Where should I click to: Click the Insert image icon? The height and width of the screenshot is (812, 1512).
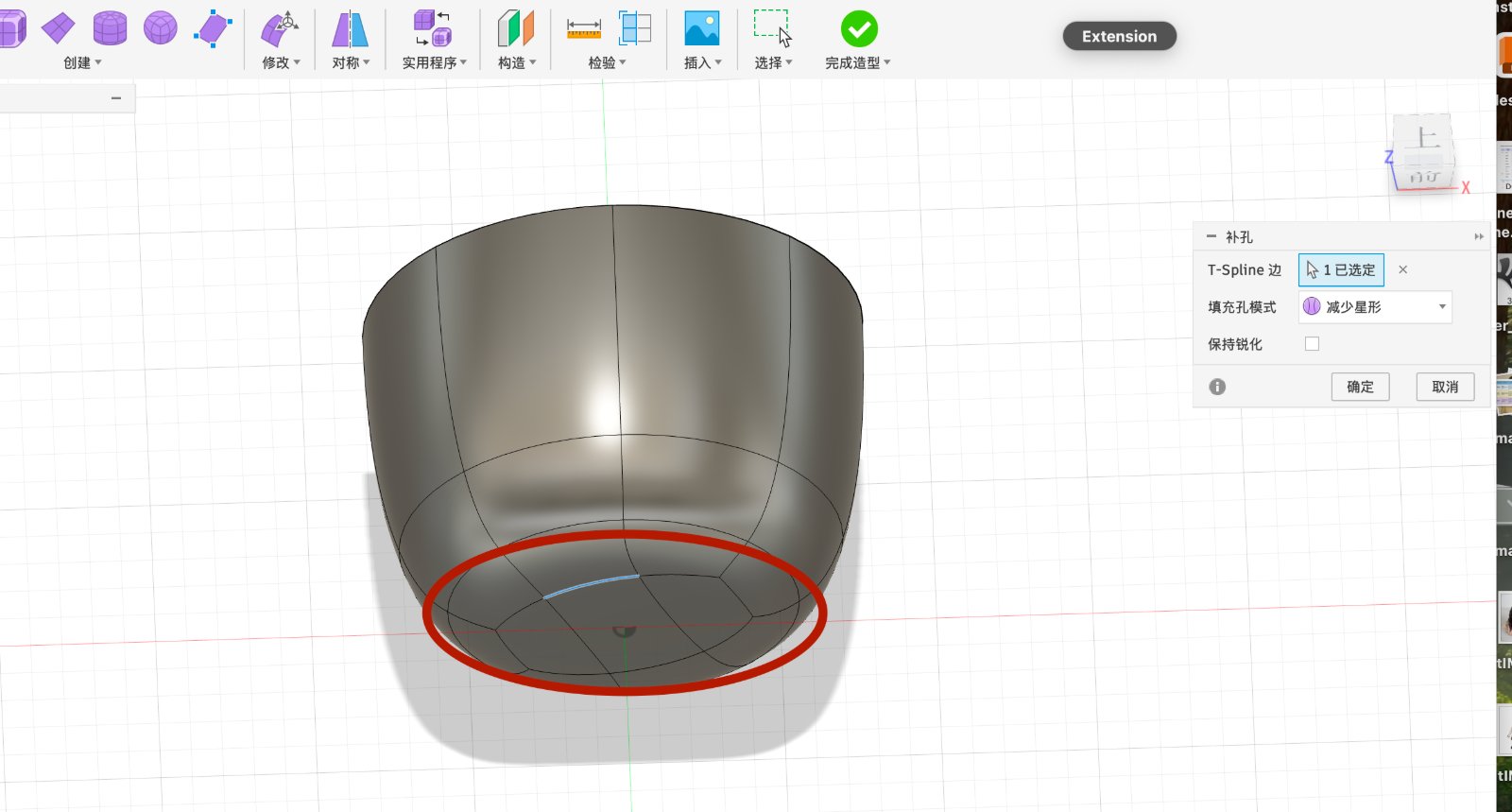click(x=701, y=28)
